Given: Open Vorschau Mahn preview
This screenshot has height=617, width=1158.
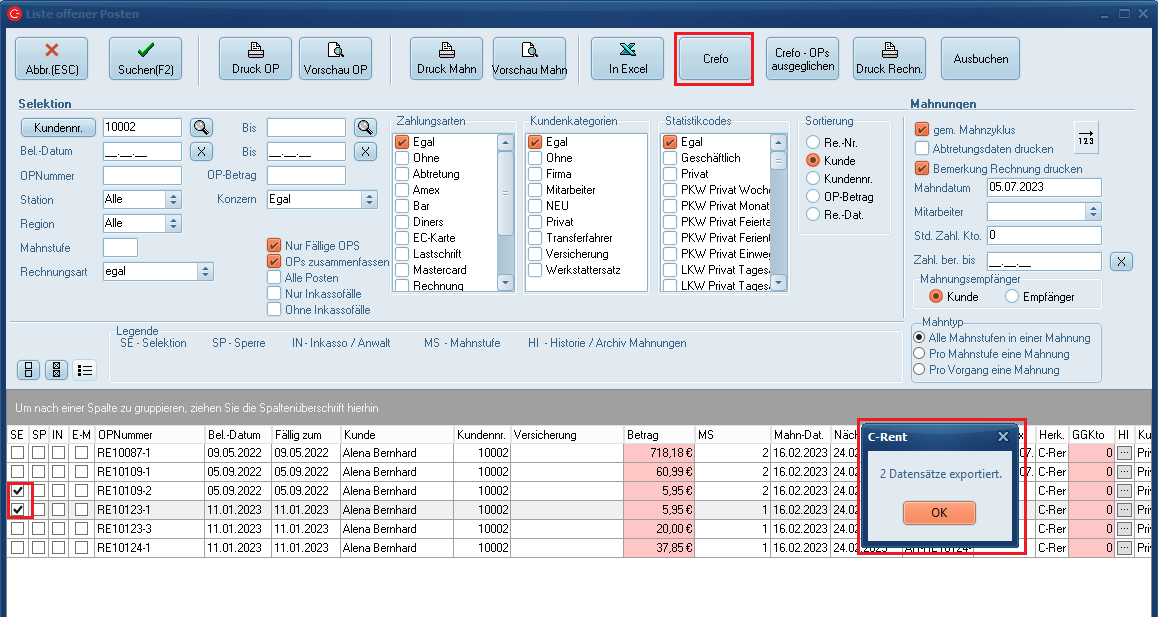Looking at the screenshot, I should tap(529, 58).
